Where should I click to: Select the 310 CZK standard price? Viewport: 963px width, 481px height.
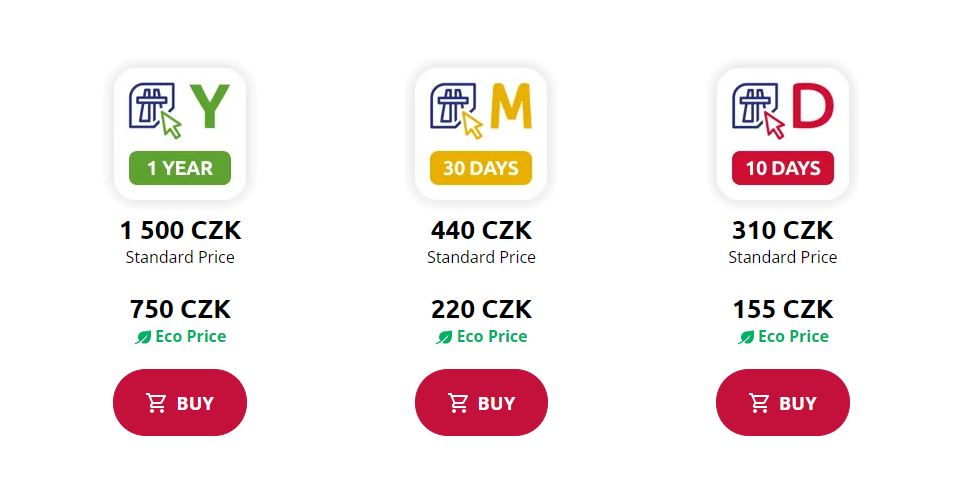(x=783, y=231)
